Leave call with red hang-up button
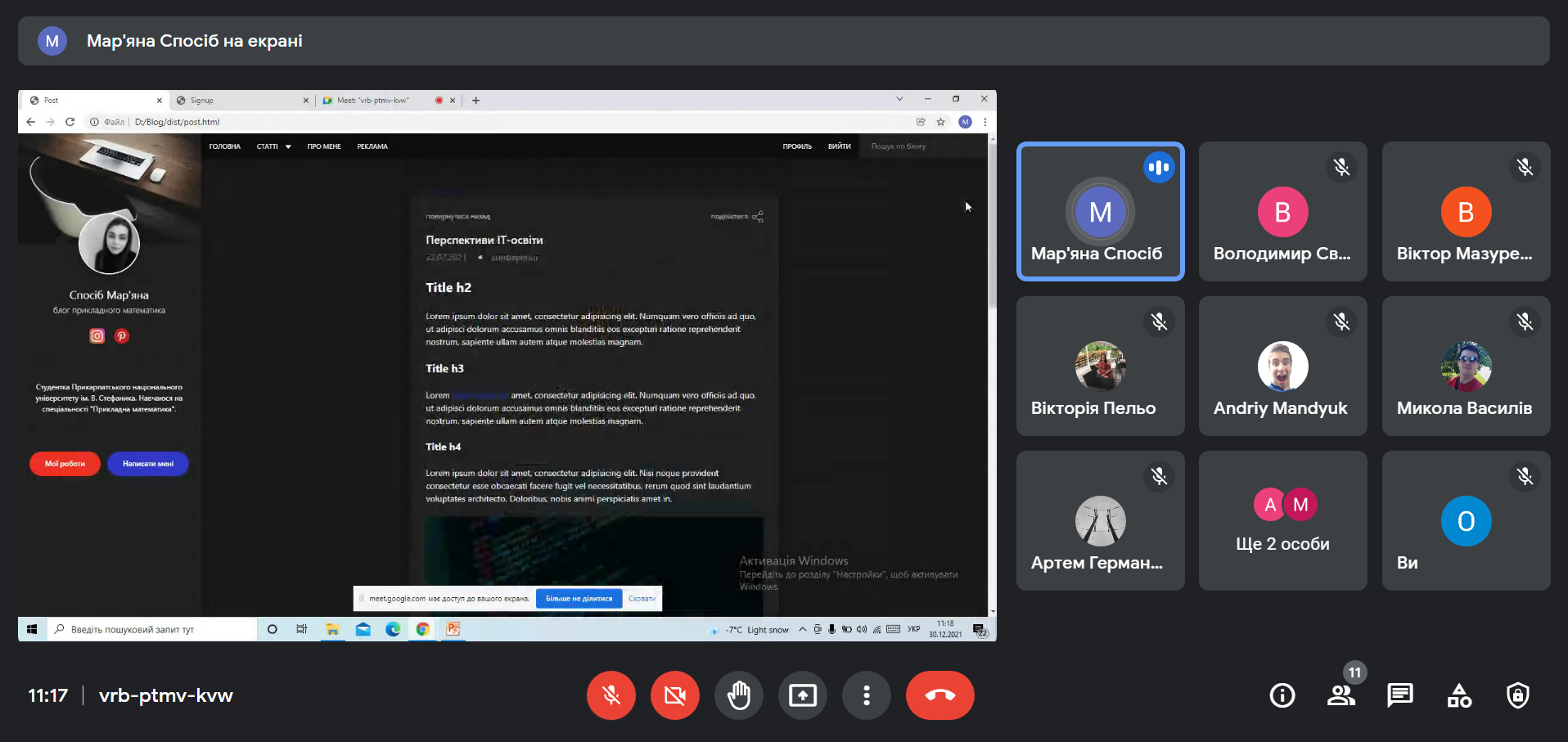 coord(940,695)
